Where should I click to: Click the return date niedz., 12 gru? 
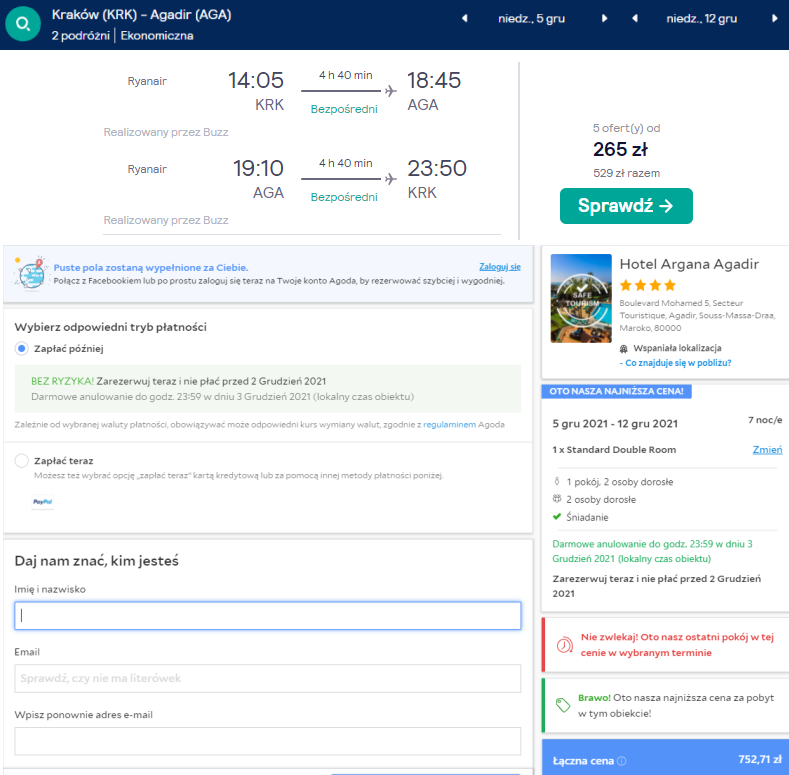pos(701,19)
